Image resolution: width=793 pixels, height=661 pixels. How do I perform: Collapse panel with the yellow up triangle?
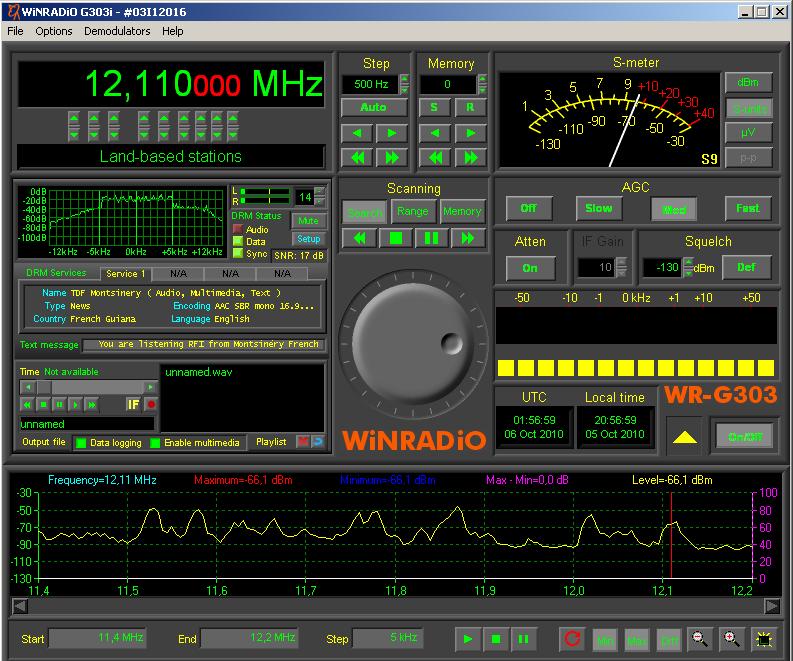685,437
